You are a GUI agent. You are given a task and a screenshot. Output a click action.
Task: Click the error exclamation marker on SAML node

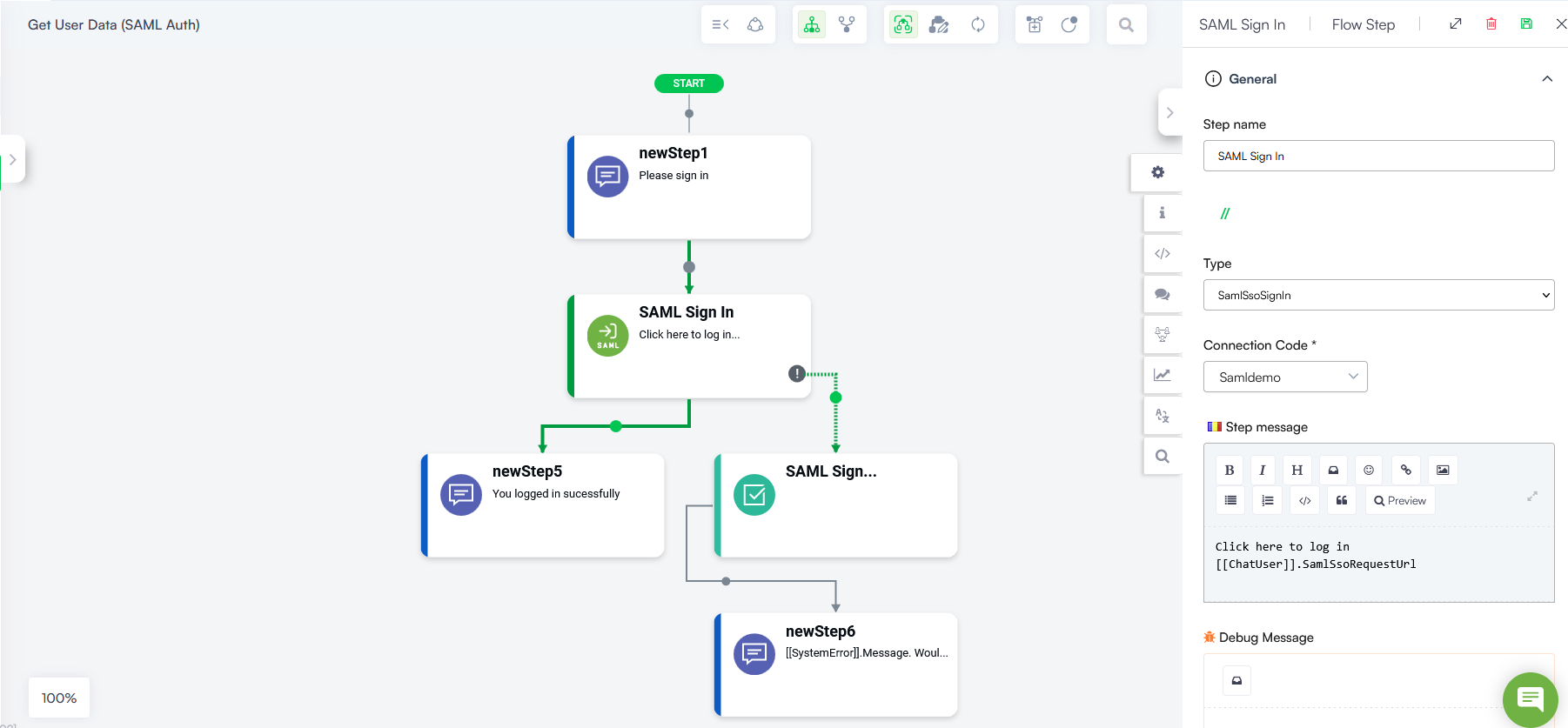pyautogui.click(x=796, y=374)
